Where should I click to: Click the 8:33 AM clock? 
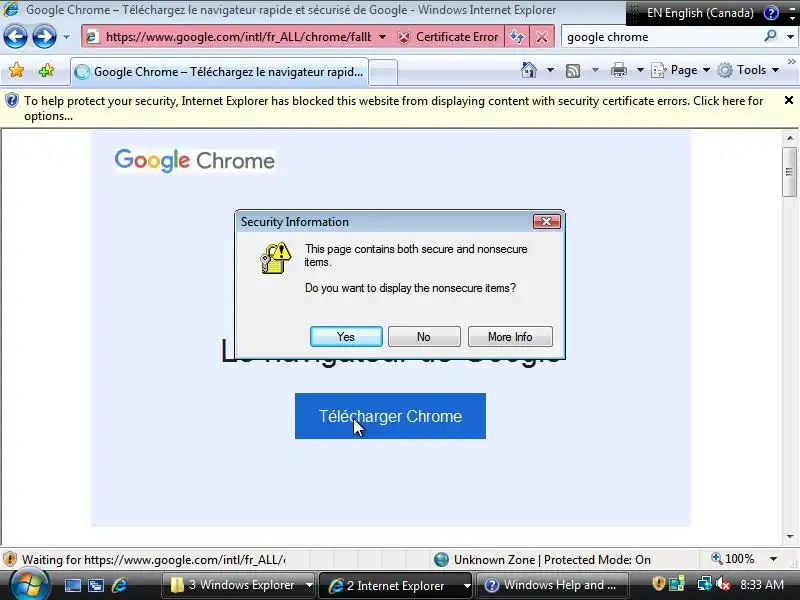(761, 585)
